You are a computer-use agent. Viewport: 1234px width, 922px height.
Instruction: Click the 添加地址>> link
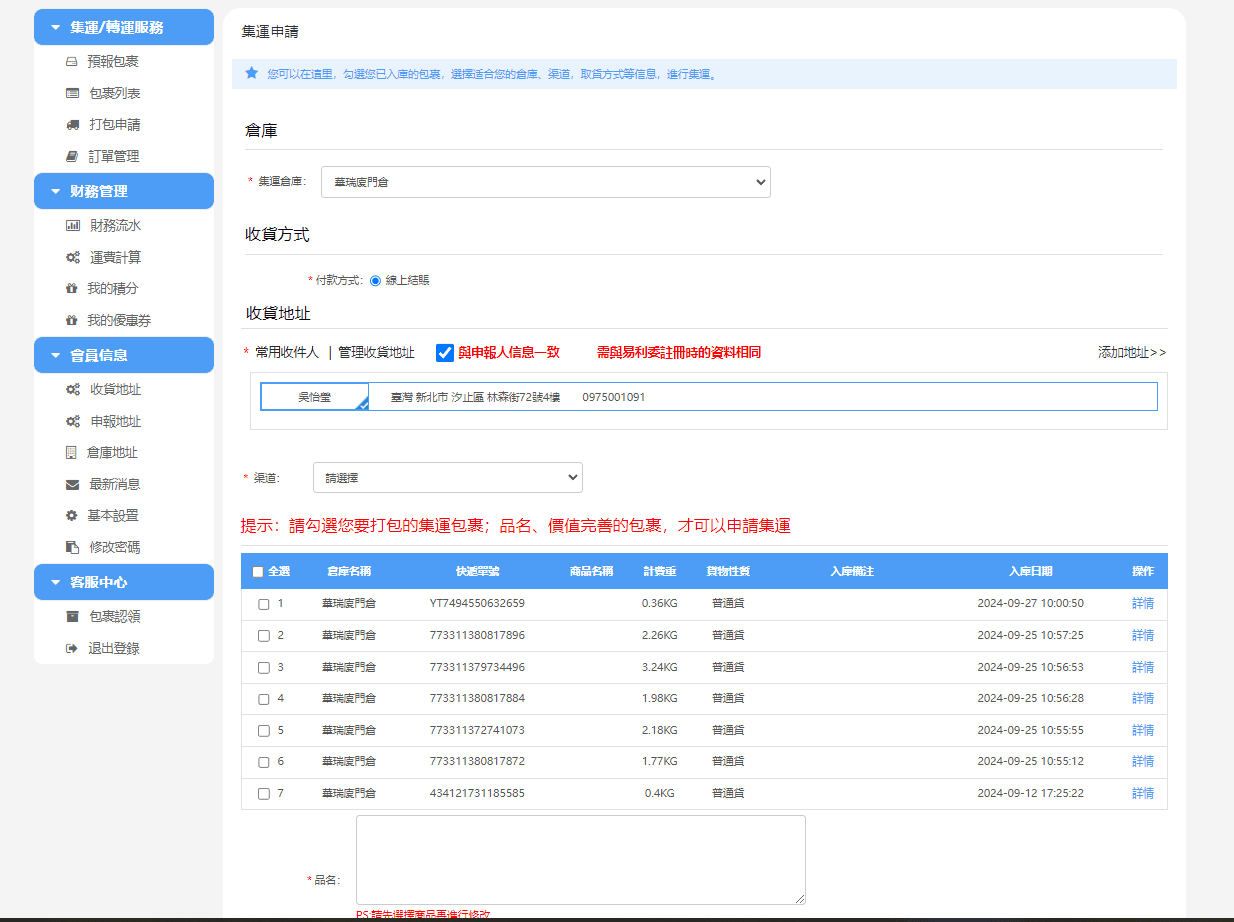(1132, 352)
